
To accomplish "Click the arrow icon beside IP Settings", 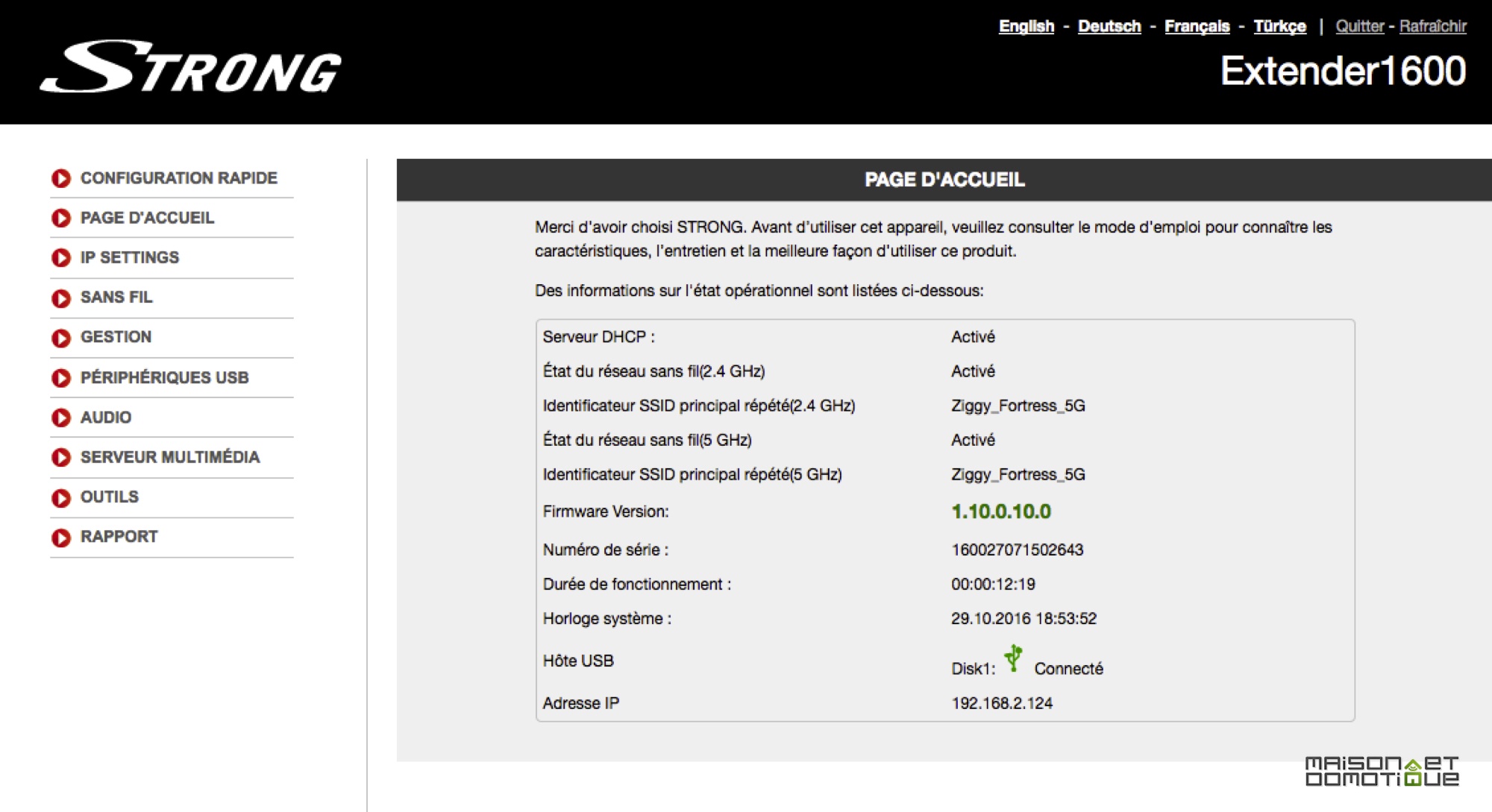I will coord(61,258).
